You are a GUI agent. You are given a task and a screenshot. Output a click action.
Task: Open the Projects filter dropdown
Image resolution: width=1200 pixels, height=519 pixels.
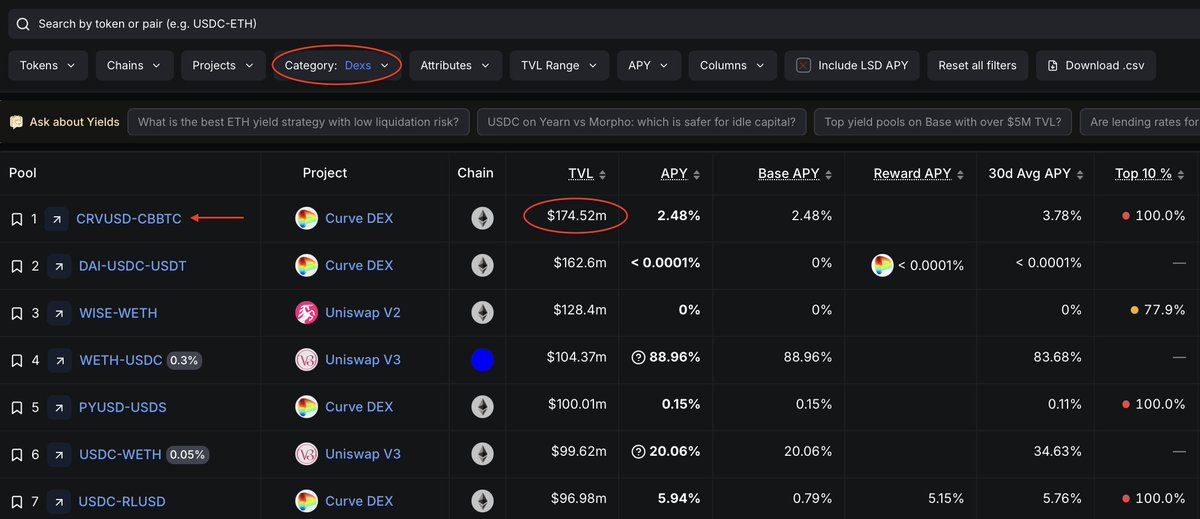click(224, 65)
